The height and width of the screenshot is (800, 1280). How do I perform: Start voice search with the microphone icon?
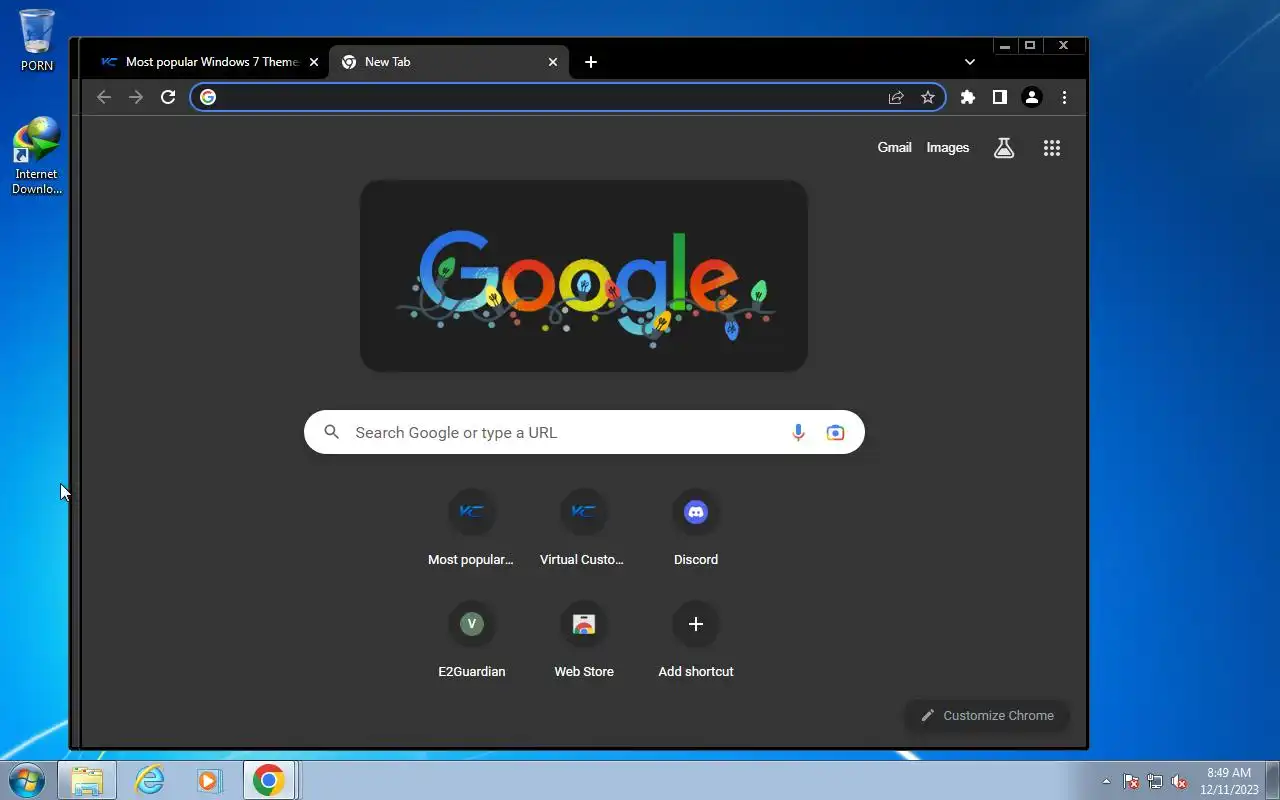tap(798, 433)
